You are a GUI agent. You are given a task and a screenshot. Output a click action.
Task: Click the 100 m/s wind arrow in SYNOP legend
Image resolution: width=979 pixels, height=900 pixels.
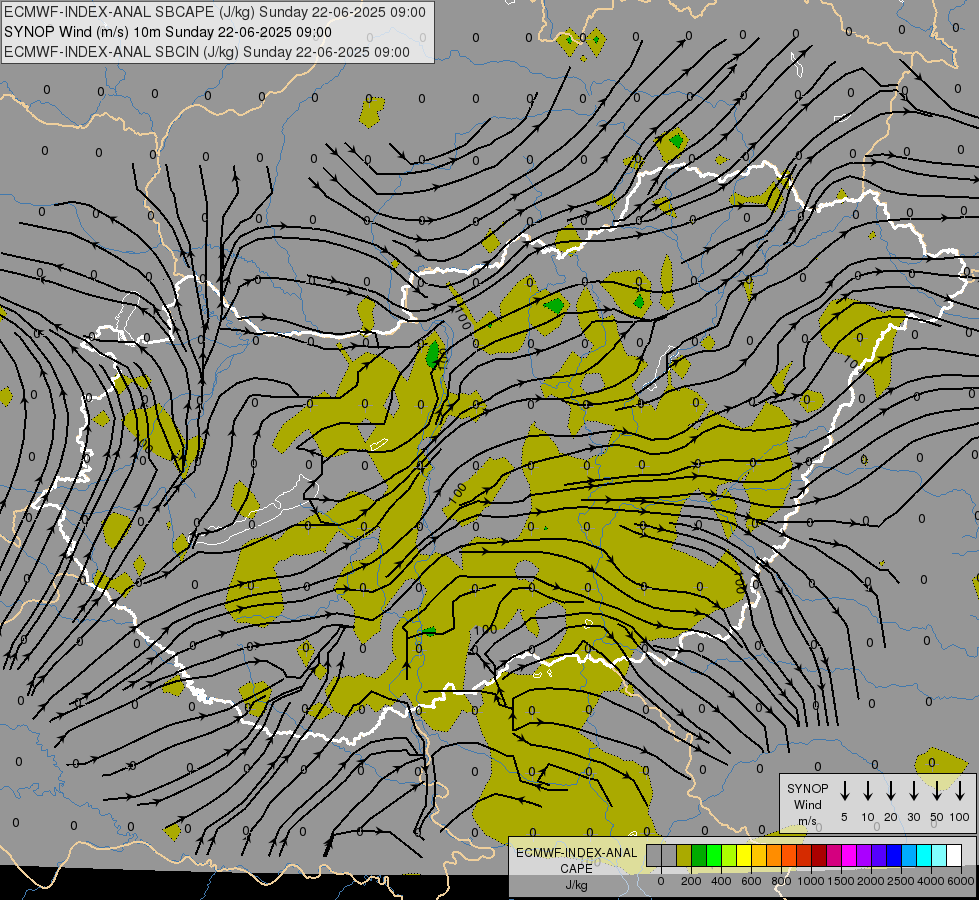click(x=960, y=790)
